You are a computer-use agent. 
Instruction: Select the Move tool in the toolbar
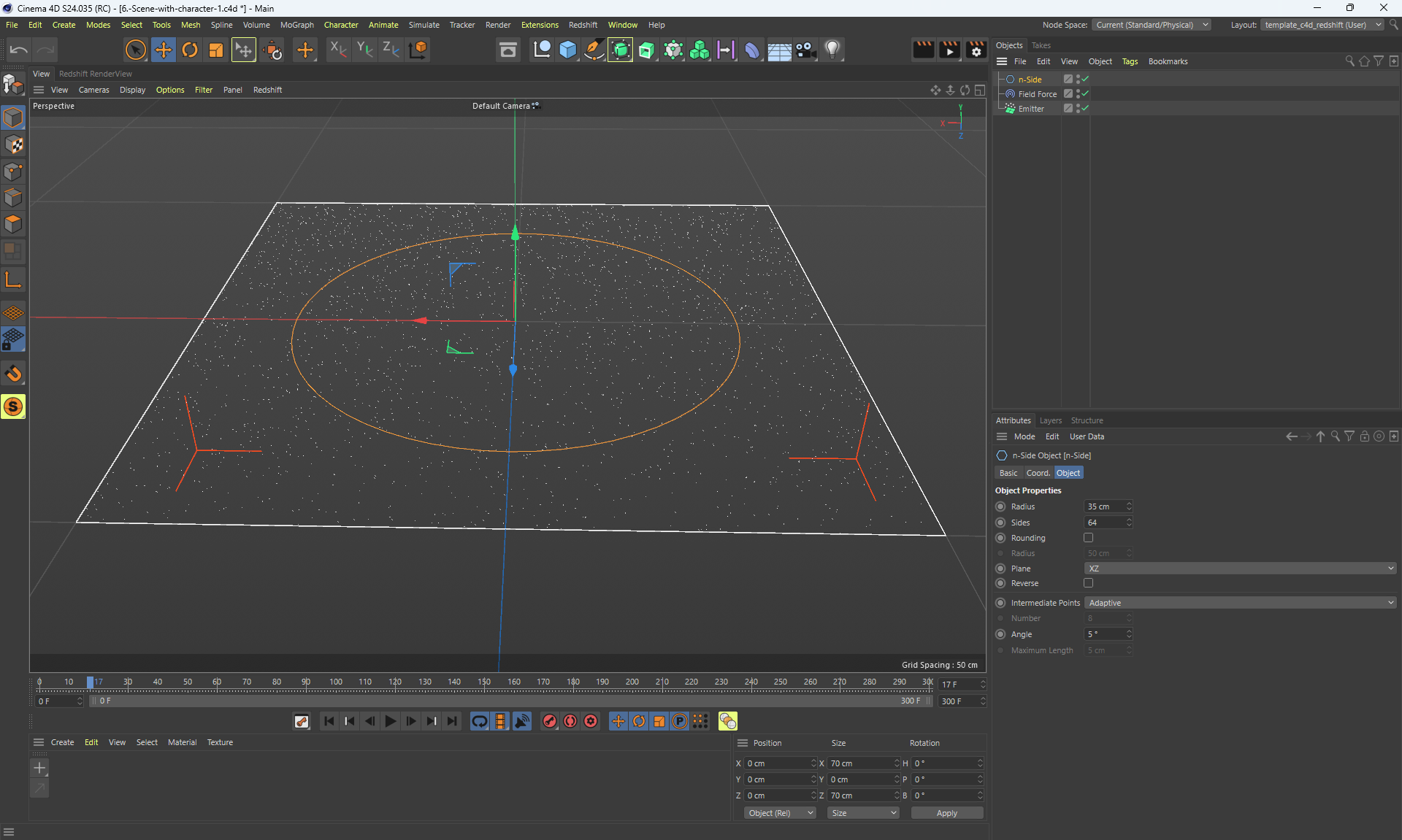(x=164, y=50)
